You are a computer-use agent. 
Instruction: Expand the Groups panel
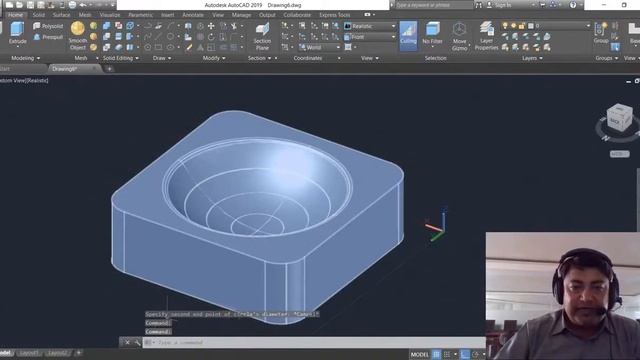pyautogui.click(x=606, y=58)
